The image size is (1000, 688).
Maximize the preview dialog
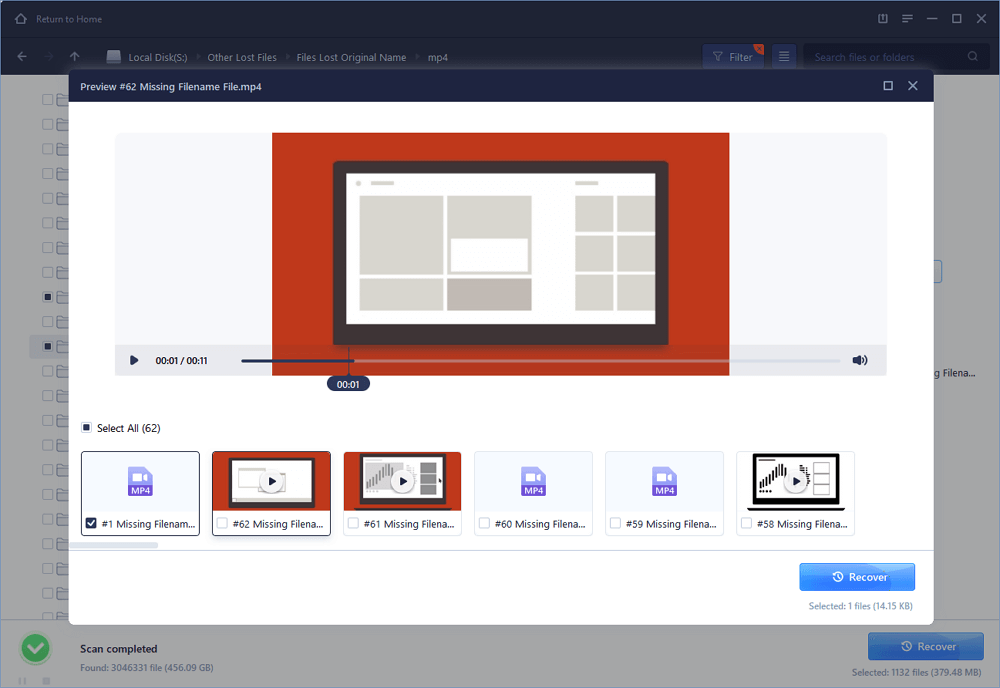pyautogui.click(x=888, y=86)
